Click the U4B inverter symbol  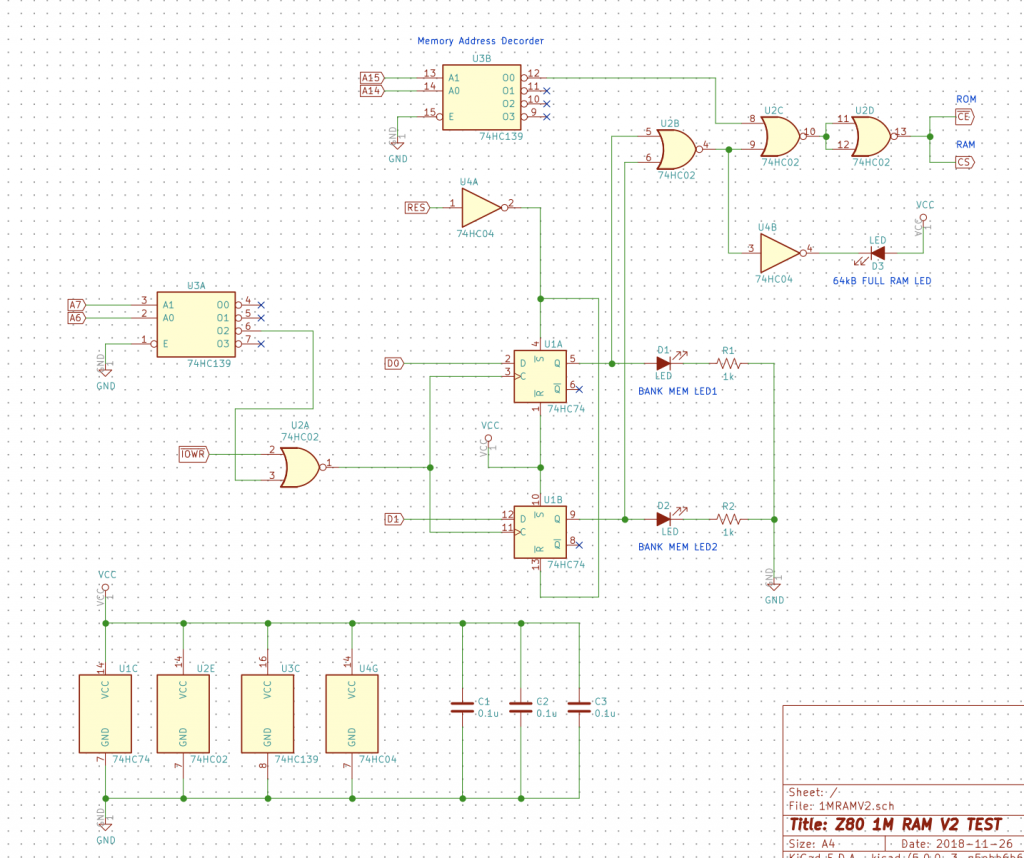tap(780, 254)
